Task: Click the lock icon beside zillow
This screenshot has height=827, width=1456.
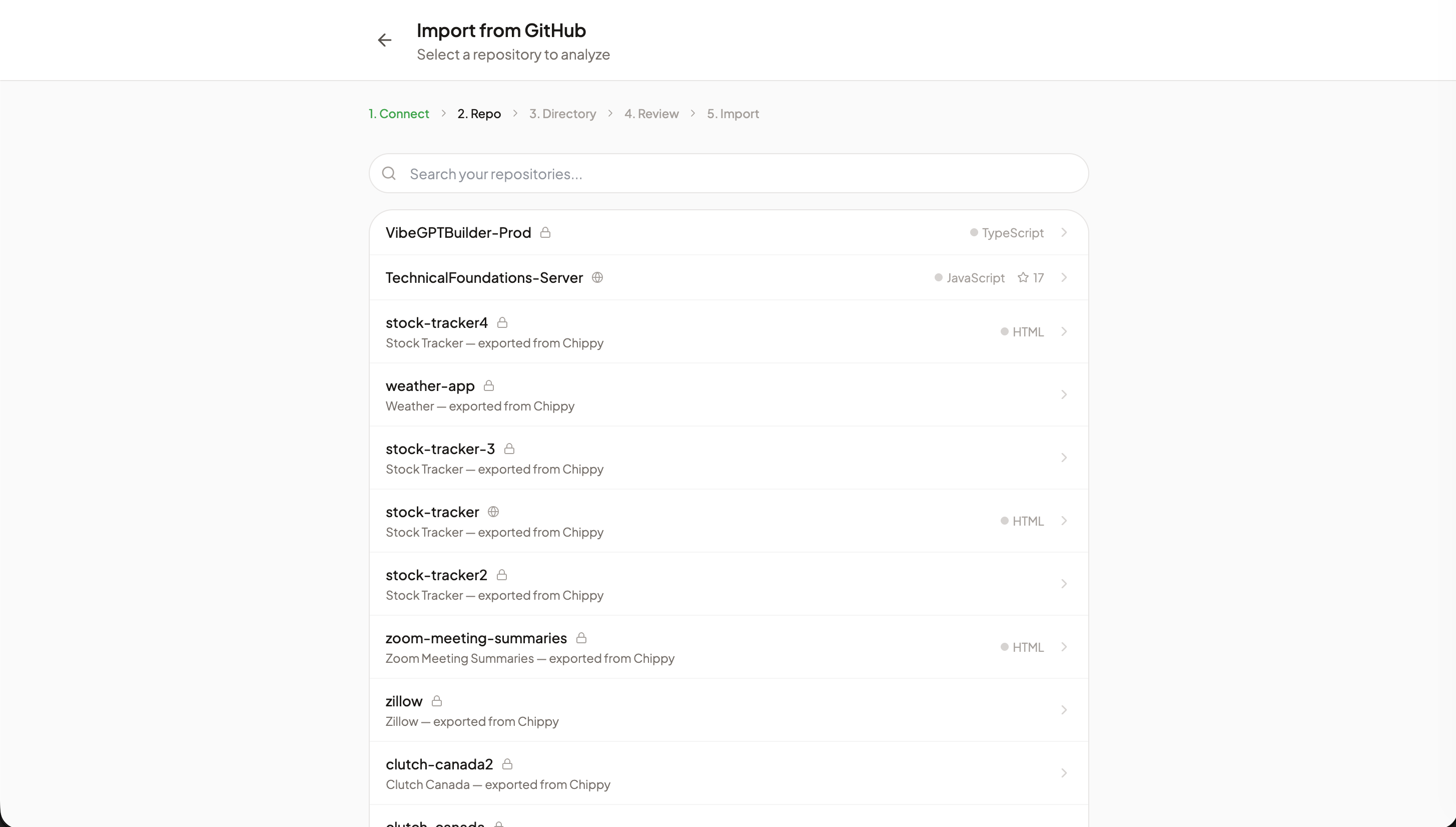Action: click(x=436, y=701)
